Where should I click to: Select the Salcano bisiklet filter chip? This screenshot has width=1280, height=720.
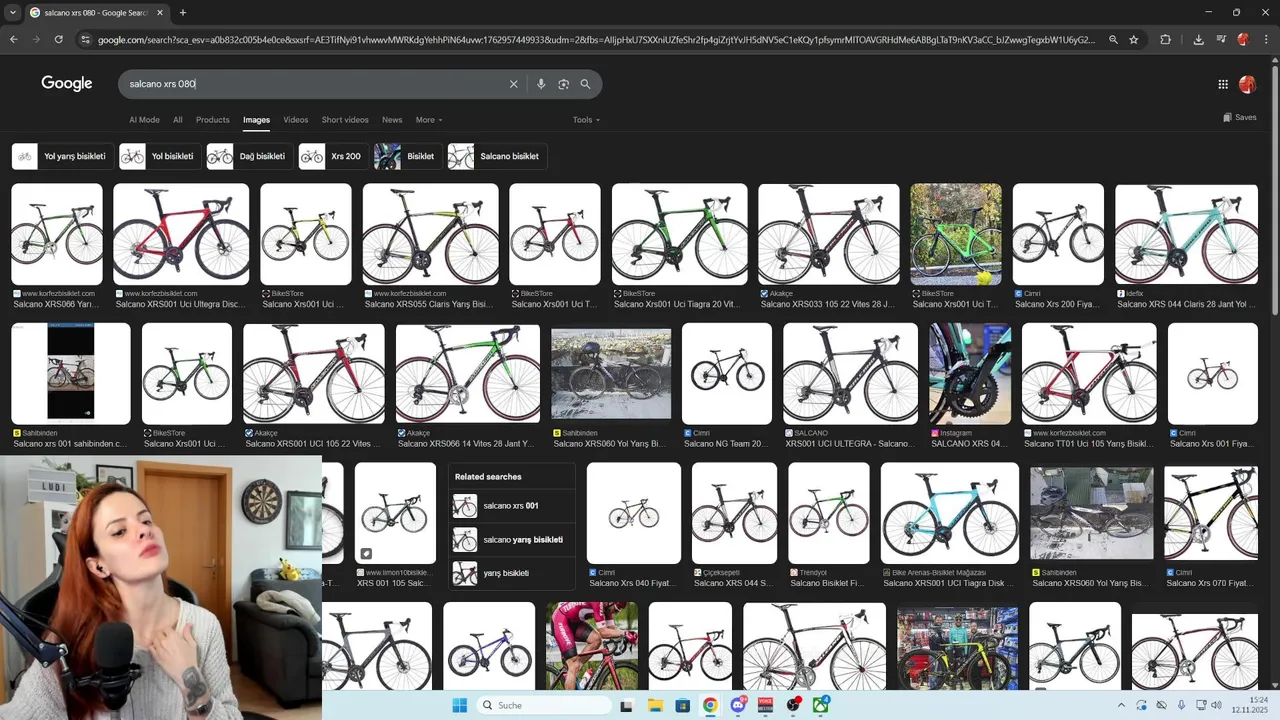click(x=497, y=156)
